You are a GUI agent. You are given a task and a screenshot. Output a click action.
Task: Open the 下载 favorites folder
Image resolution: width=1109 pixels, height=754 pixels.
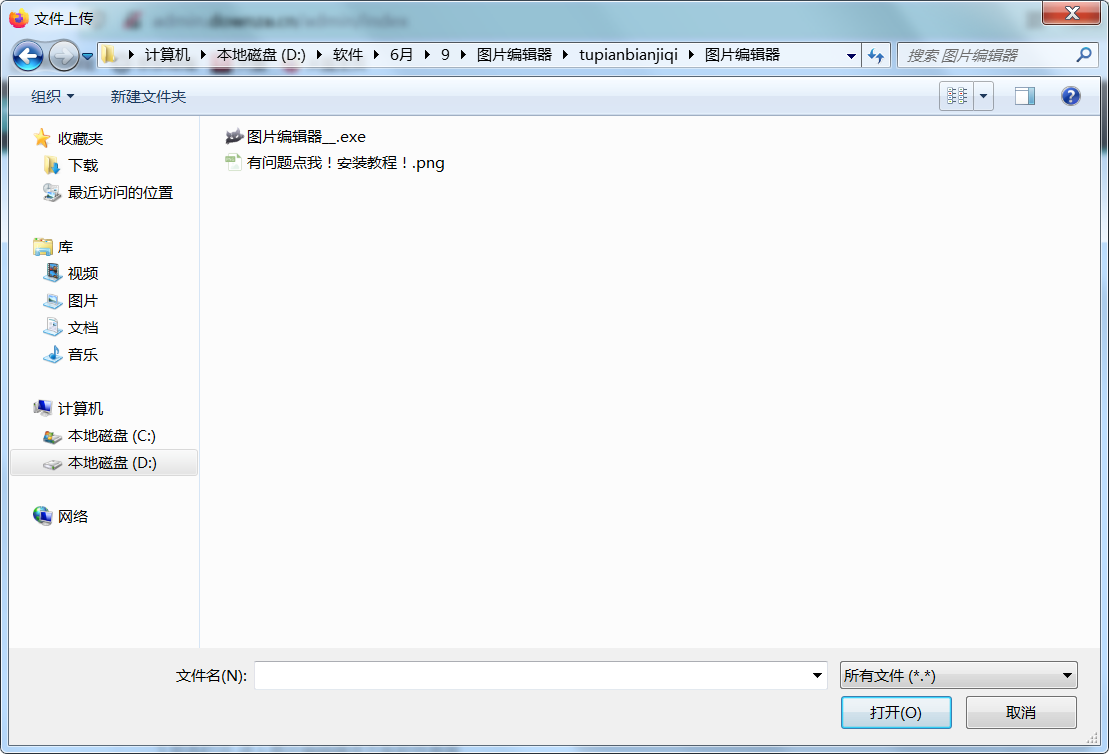pos(83,166)
